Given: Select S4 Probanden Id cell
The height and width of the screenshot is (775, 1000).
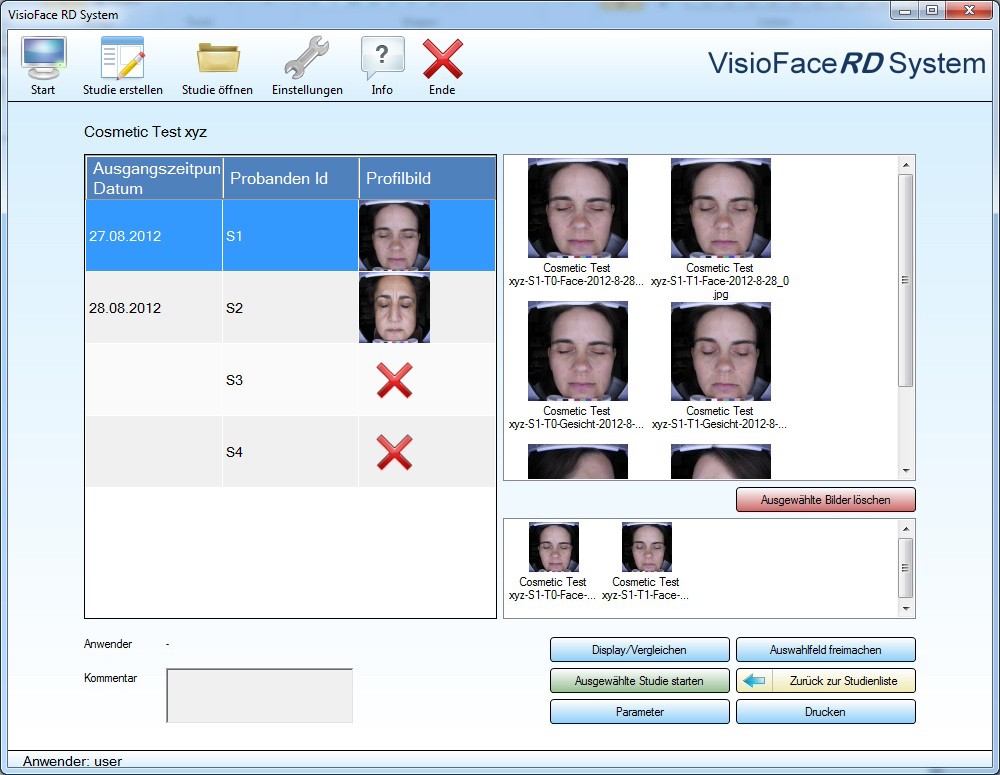Looking at the screenshot, I should click(290, 452).
